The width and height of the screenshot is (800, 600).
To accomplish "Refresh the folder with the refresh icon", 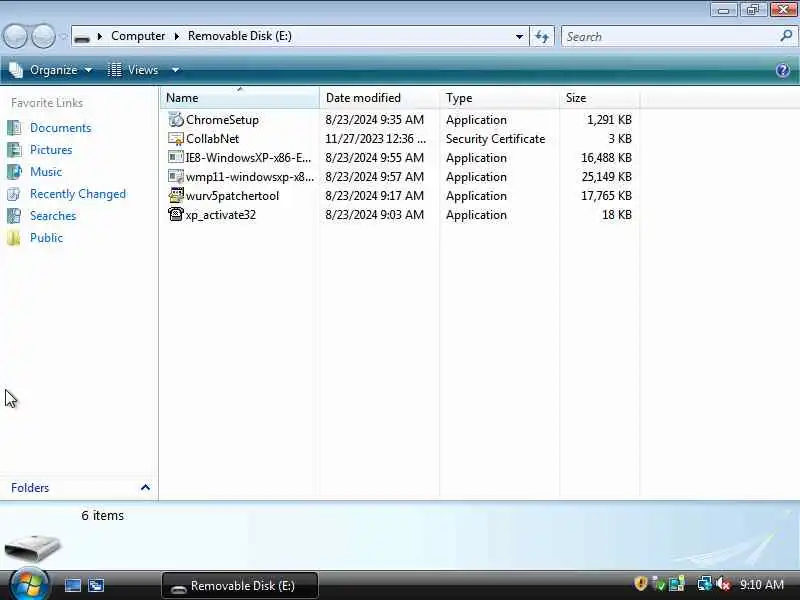I will (542, 36).
